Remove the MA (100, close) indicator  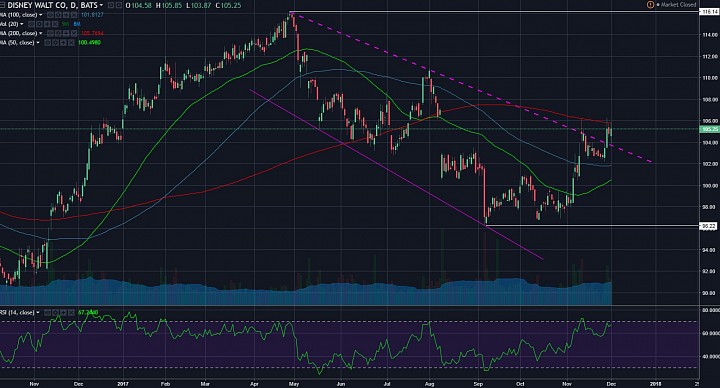(x=74, y=15)
